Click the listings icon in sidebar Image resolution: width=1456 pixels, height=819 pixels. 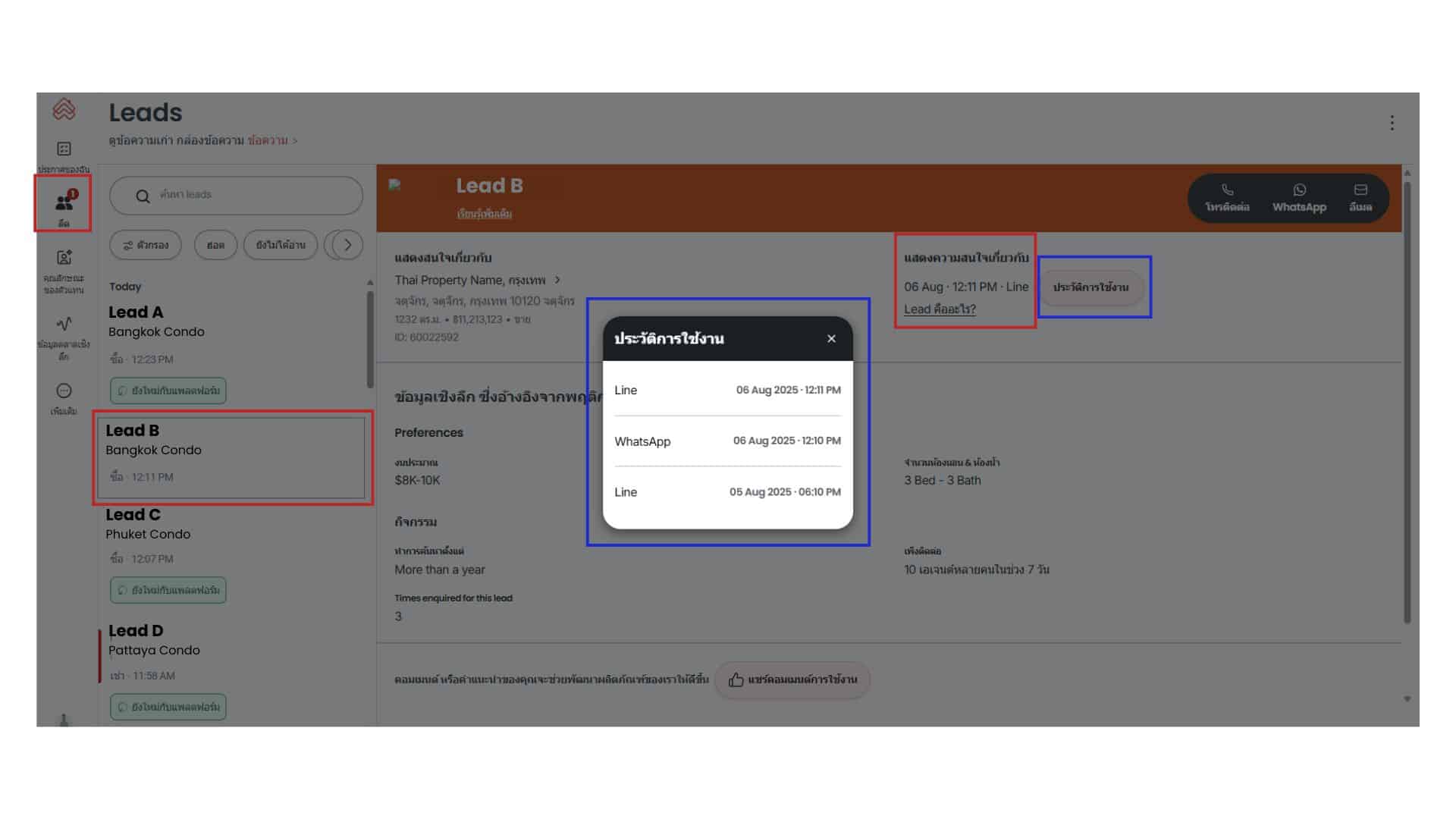(x=64, y=149)
